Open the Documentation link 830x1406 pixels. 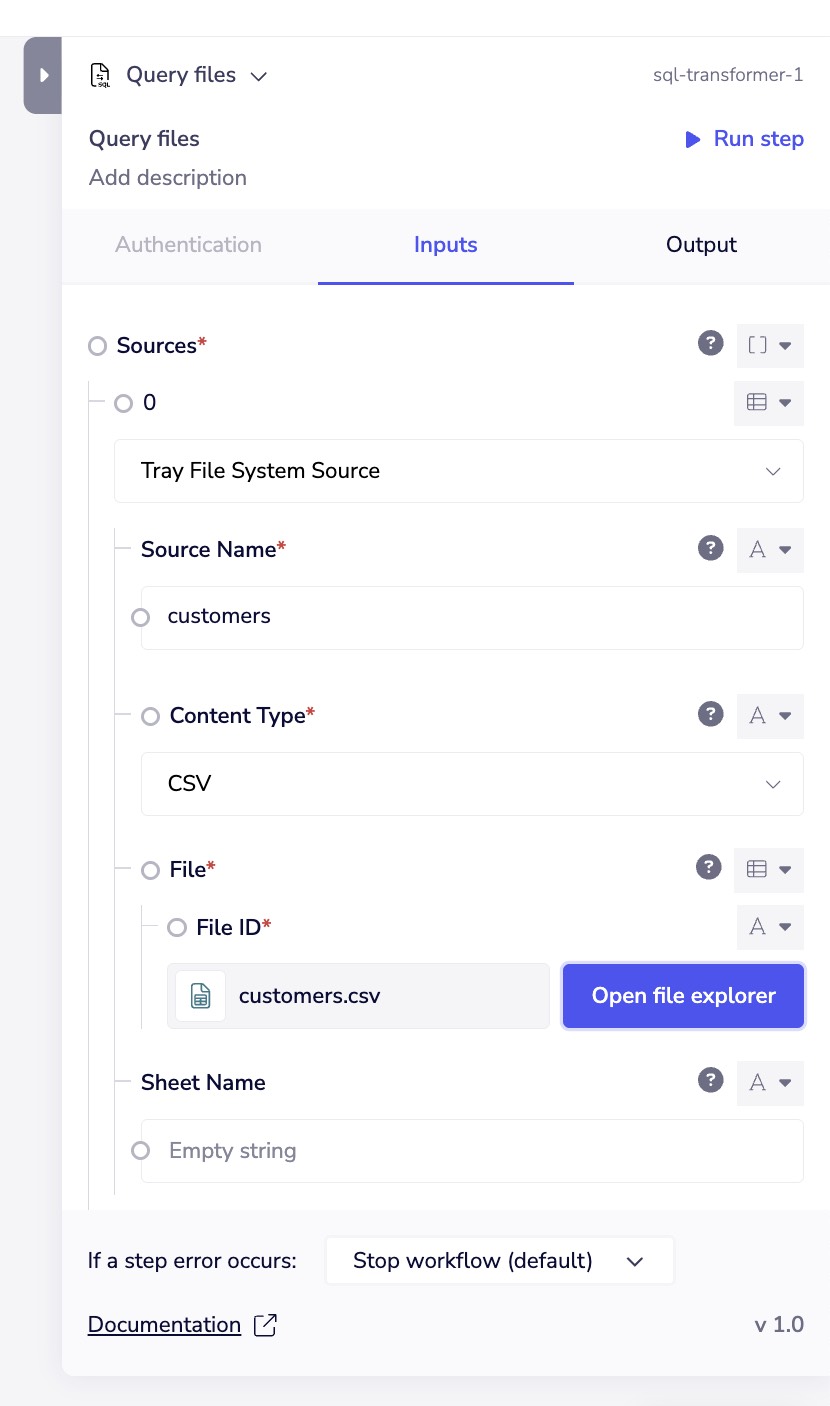pyautogui.click(x=163, y=1324)
